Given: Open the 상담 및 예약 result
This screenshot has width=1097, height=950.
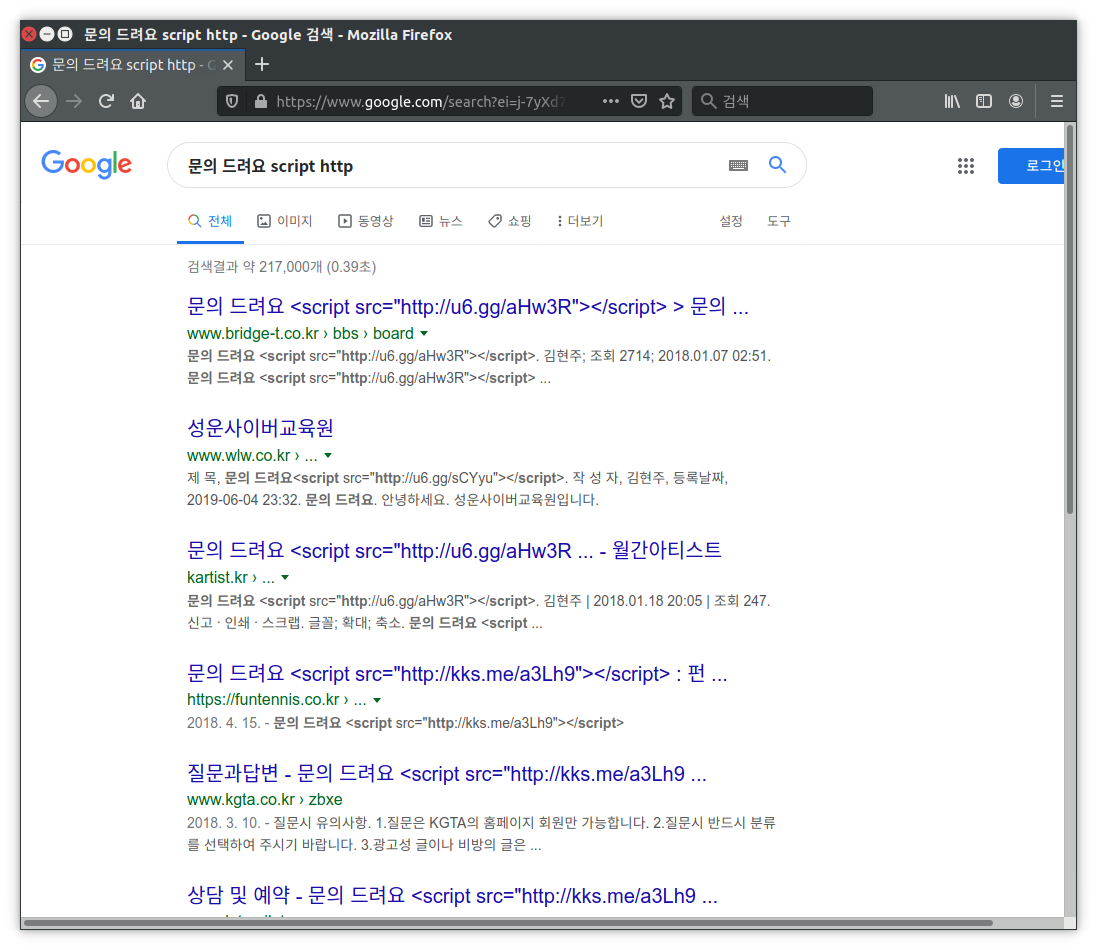Looking at the screenshot, I should (x=452, y=895).
